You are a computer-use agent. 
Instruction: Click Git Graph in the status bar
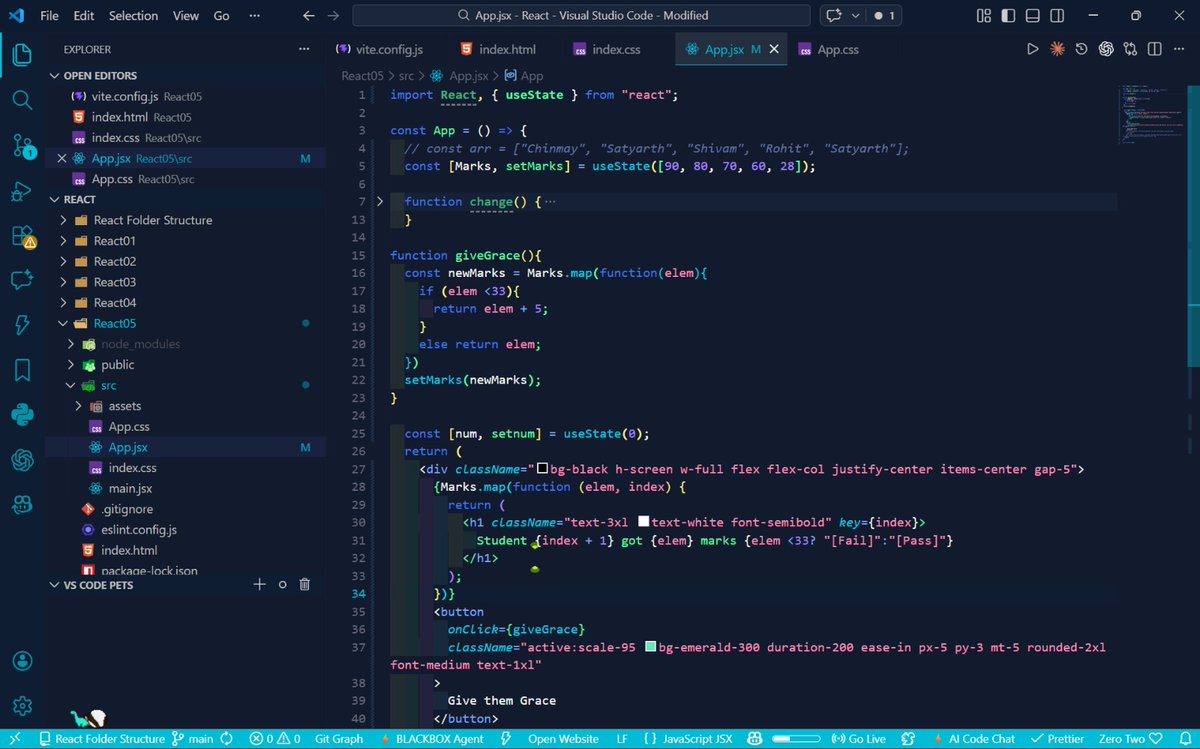point(339,739)
